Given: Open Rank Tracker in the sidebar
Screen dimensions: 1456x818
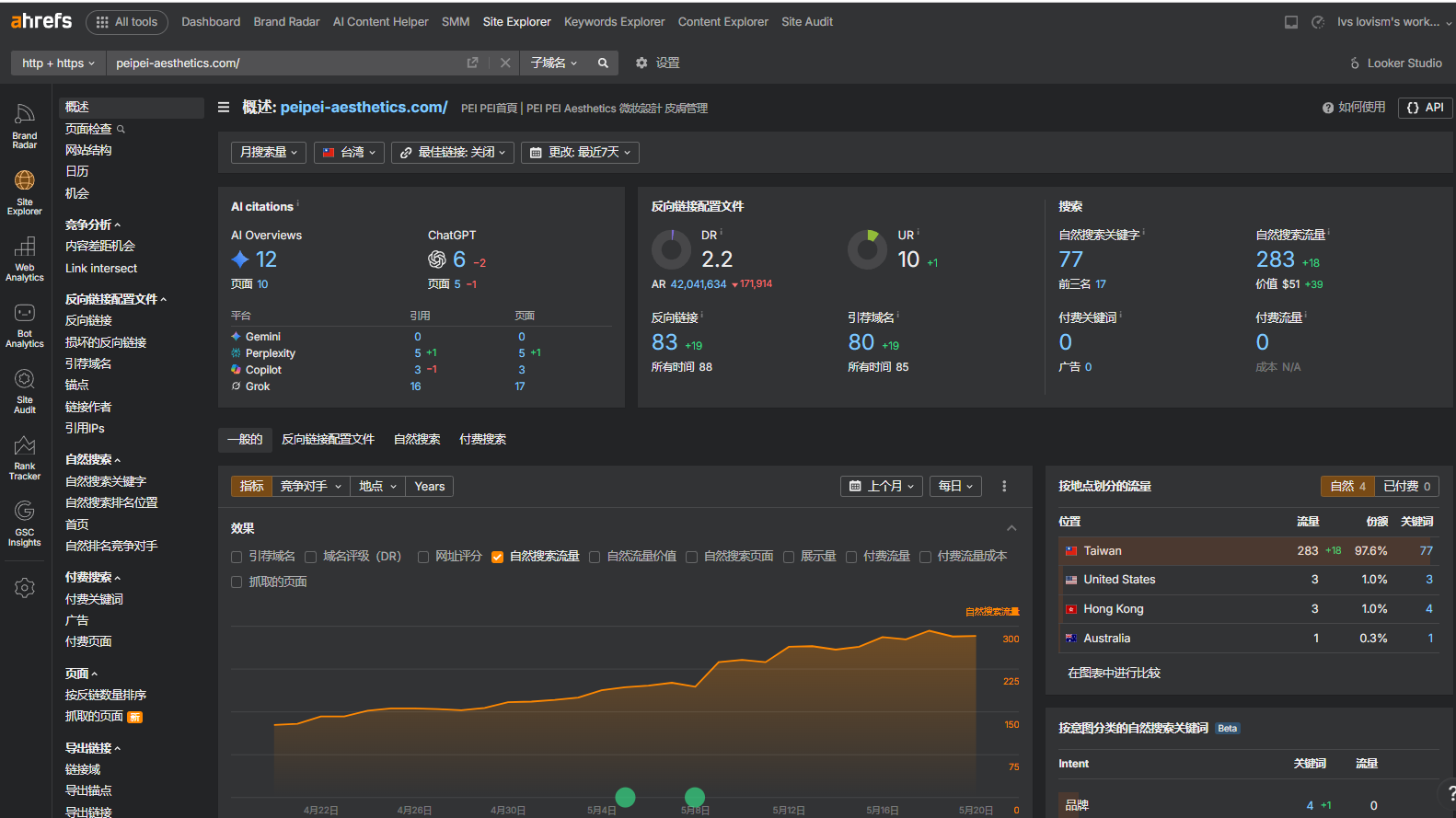Looking at the screenshot, I should click(25, 458).
